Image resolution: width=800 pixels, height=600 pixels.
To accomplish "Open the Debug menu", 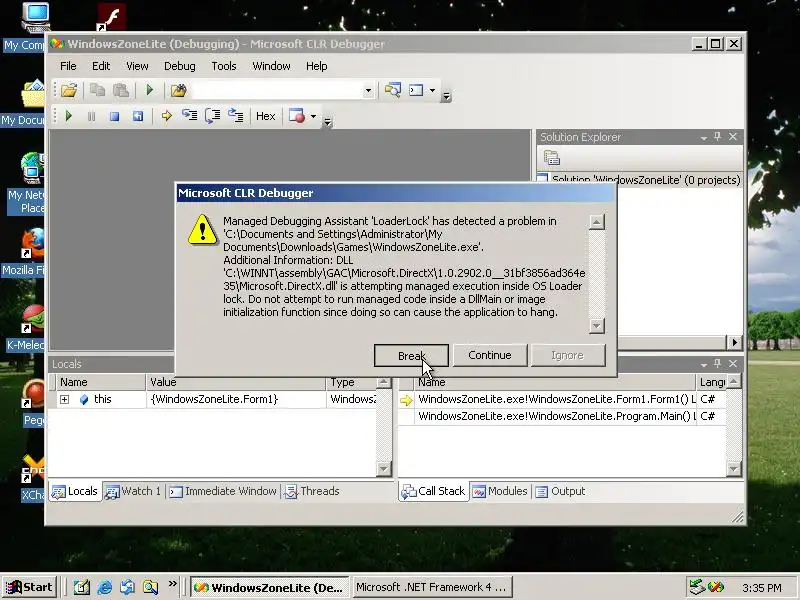I will coord(180,66).
